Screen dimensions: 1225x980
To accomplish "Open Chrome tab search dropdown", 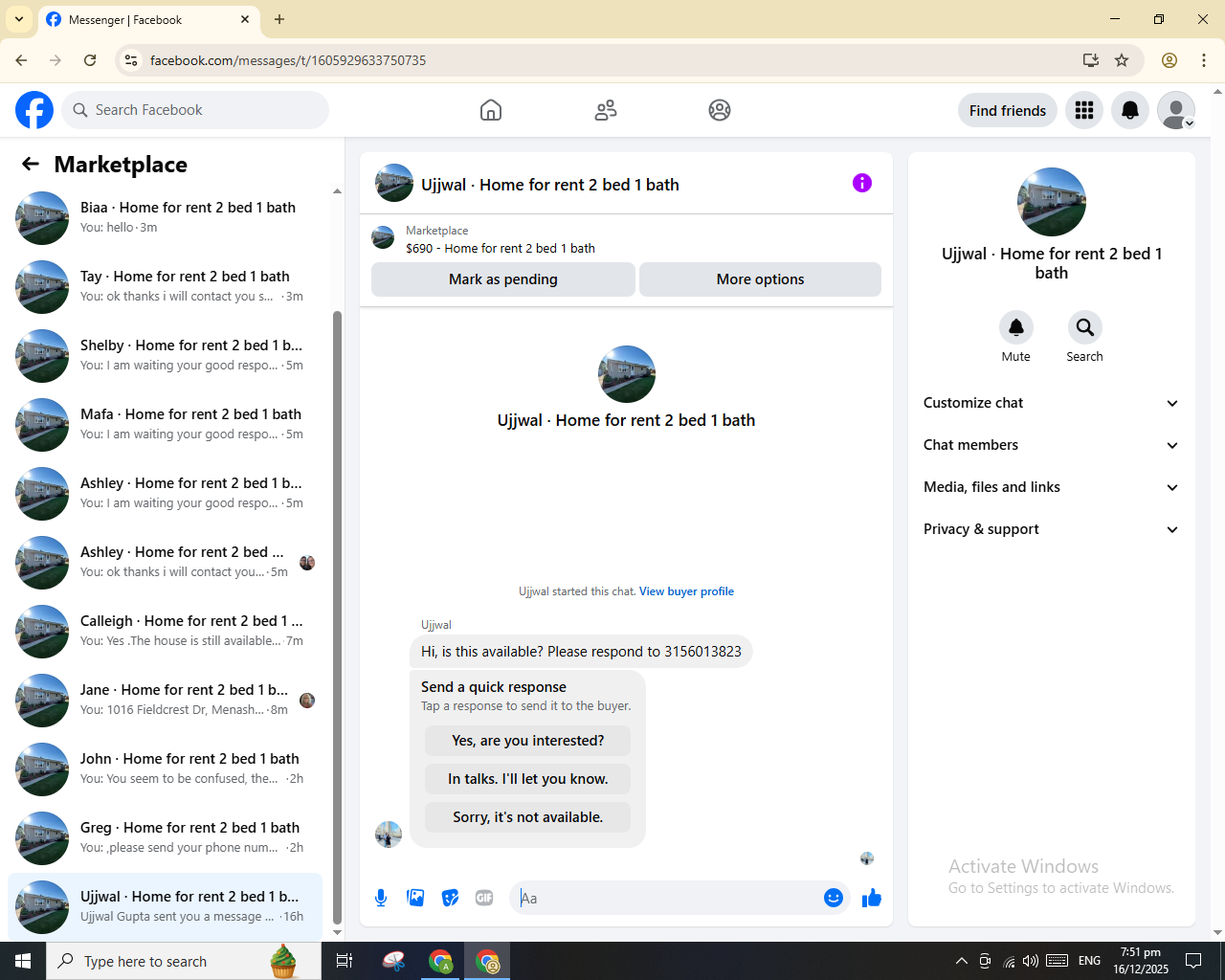I will [19, 19].
